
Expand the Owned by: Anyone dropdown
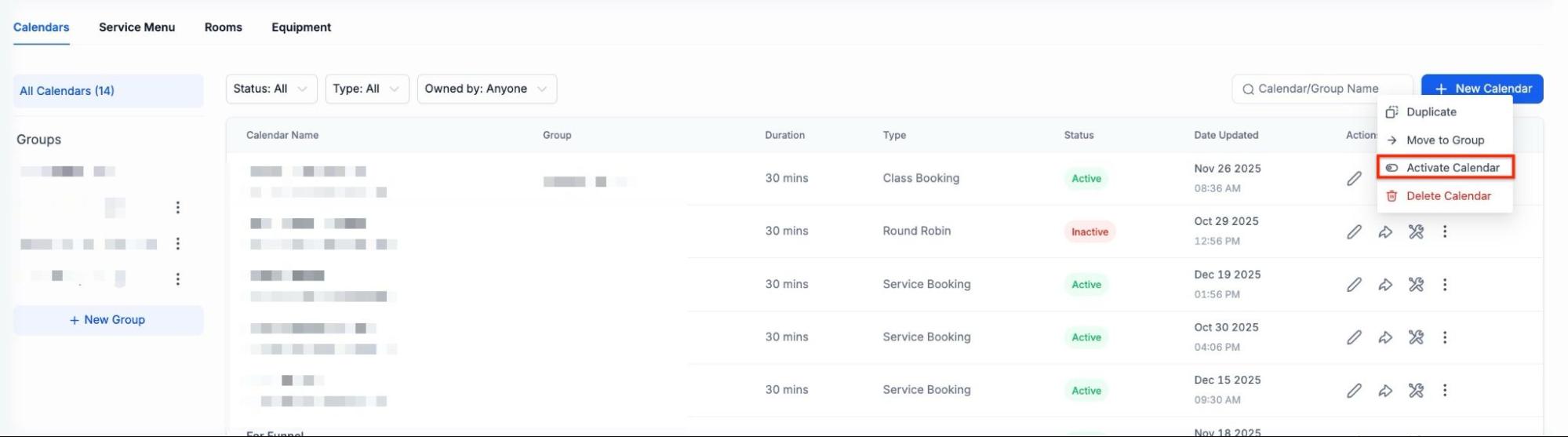click(x=486, y=89)
